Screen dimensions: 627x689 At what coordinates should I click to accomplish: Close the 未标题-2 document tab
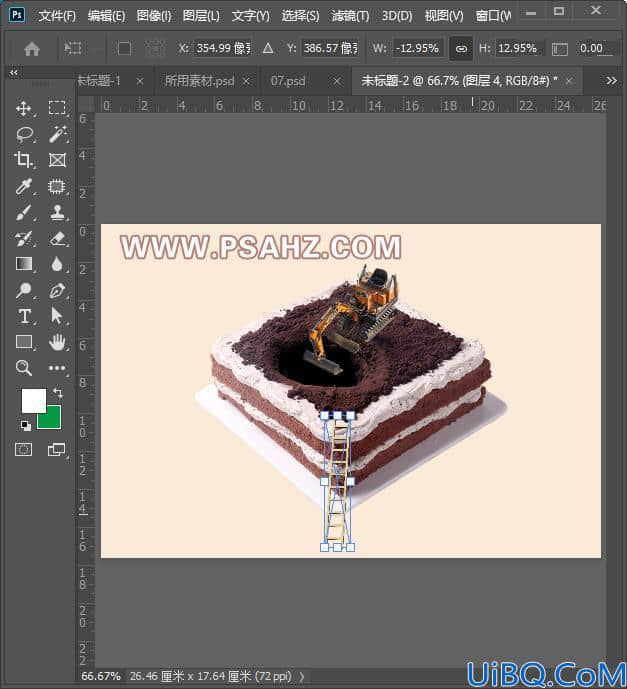coord(569,81)
